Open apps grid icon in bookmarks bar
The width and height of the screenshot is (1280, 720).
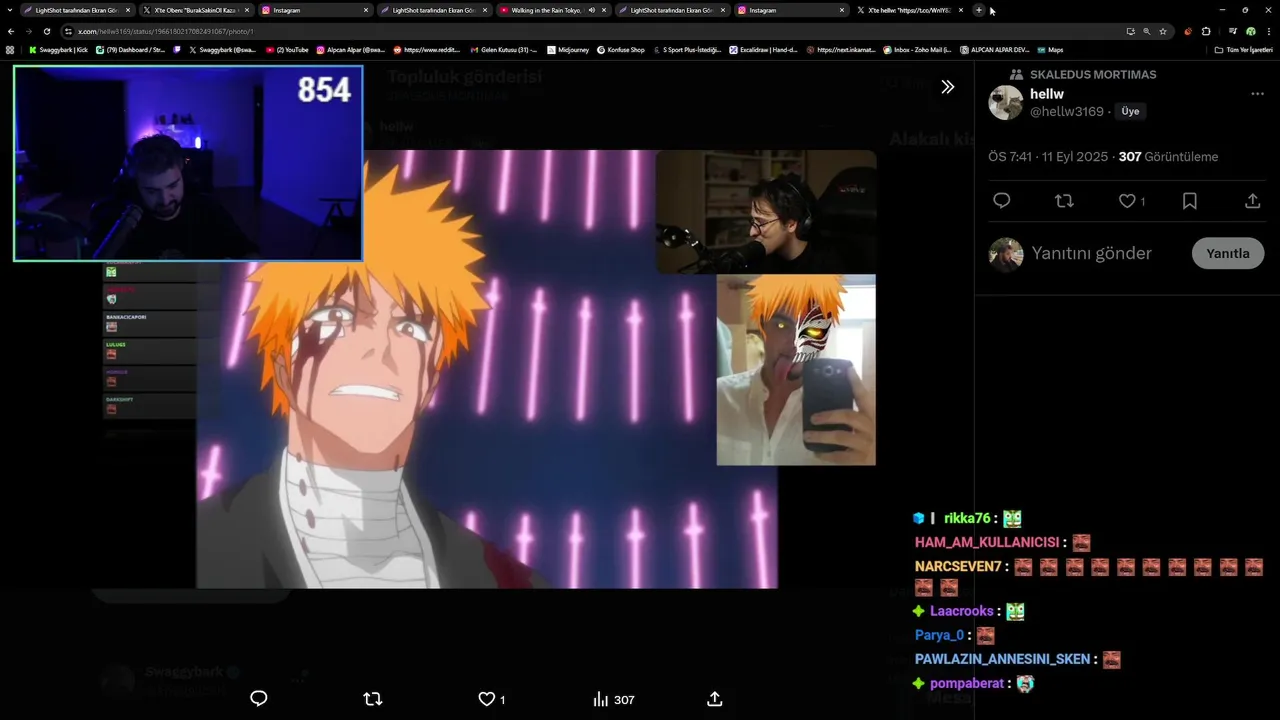coord(10,49)
